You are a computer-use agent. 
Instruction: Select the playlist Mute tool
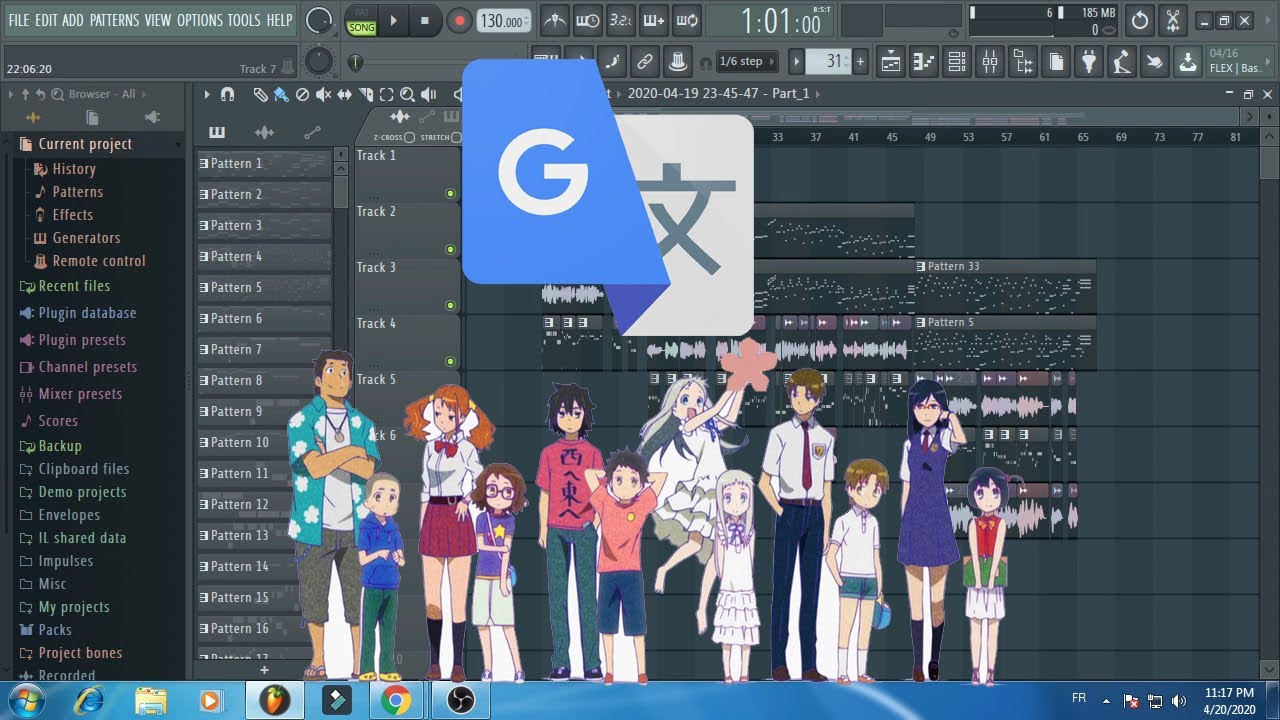coord(323,95)
